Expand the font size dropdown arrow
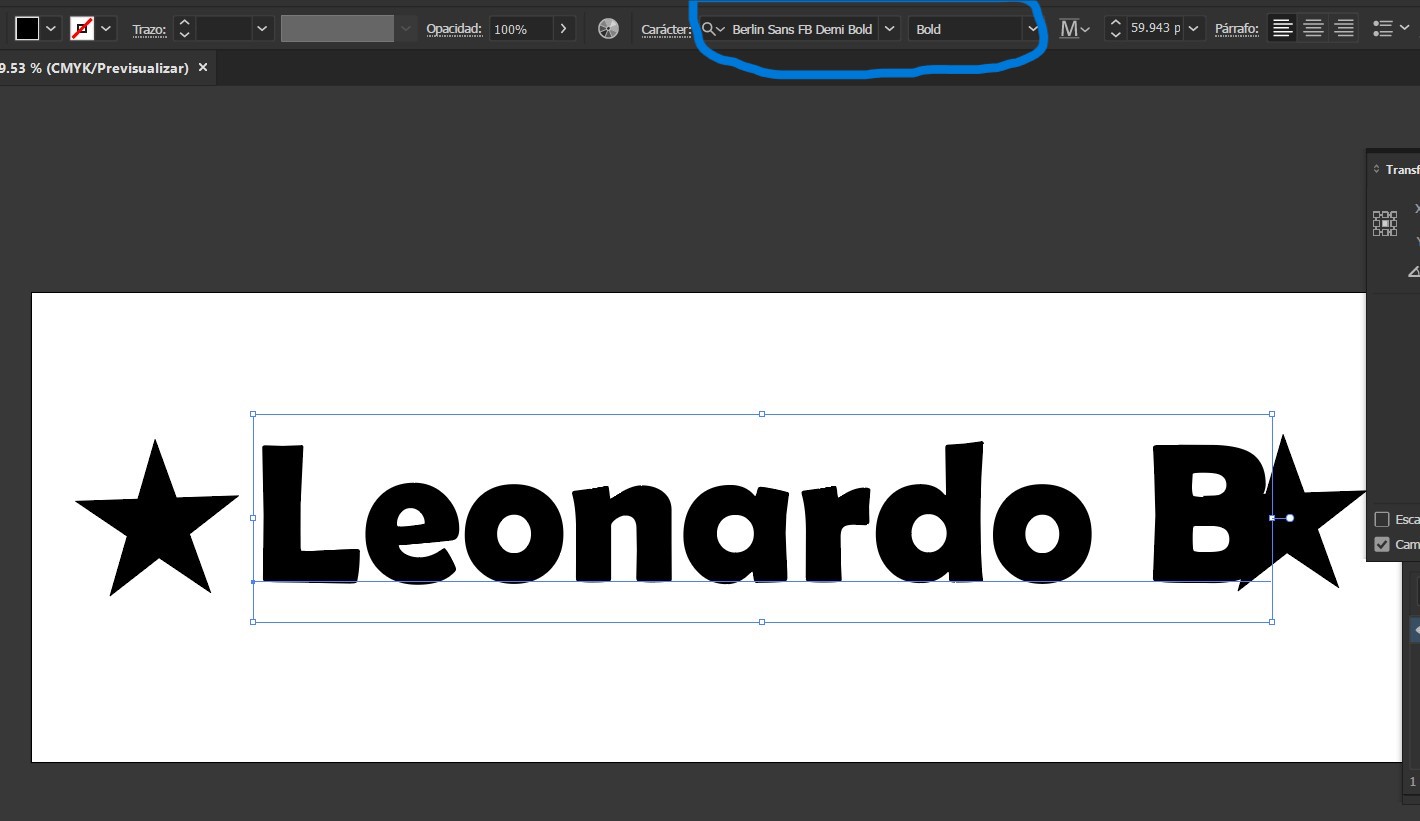Viewport: 1420px width, 821px height. click(1193, 29)
